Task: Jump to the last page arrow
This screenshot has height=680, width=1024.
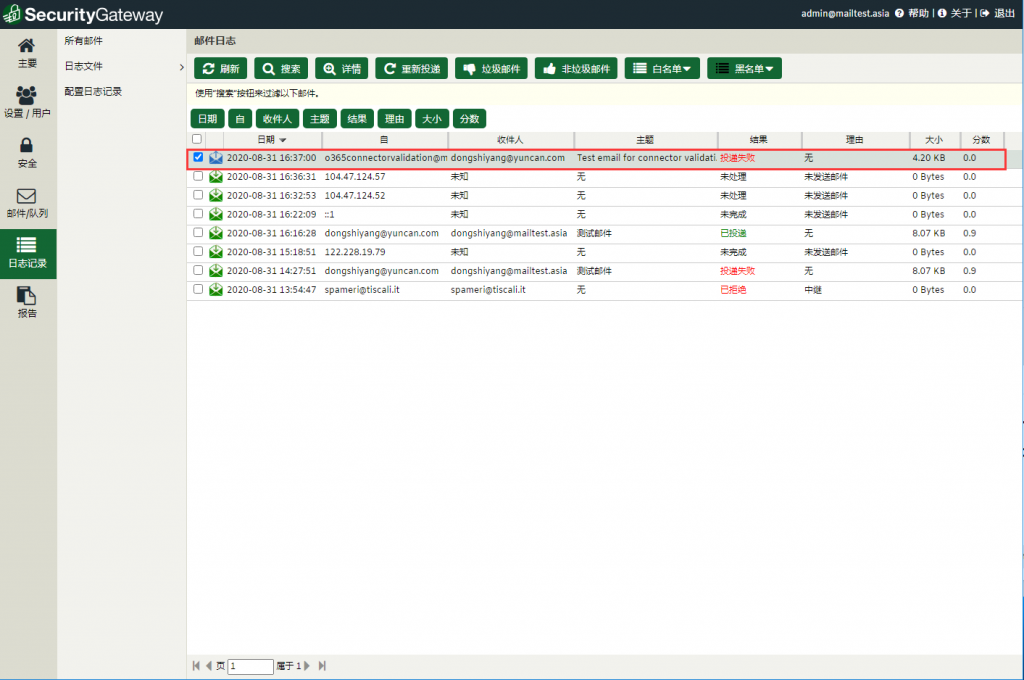Action: [322, 666]
